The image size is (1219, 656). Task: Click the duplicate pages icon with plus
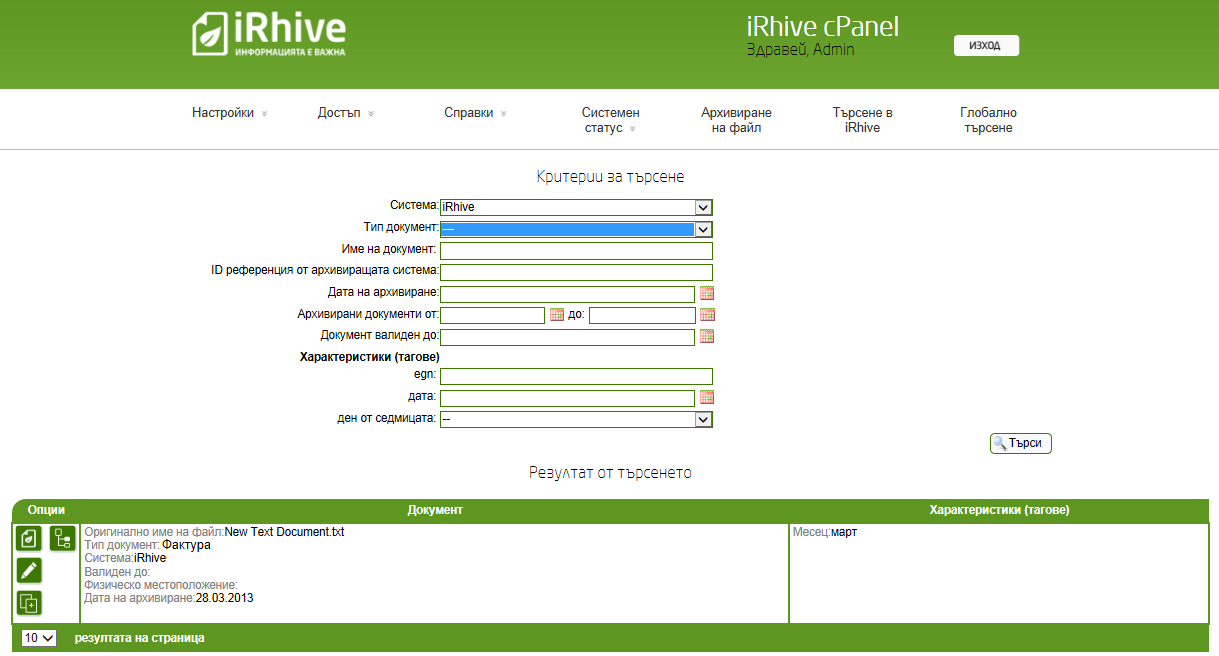29,603
